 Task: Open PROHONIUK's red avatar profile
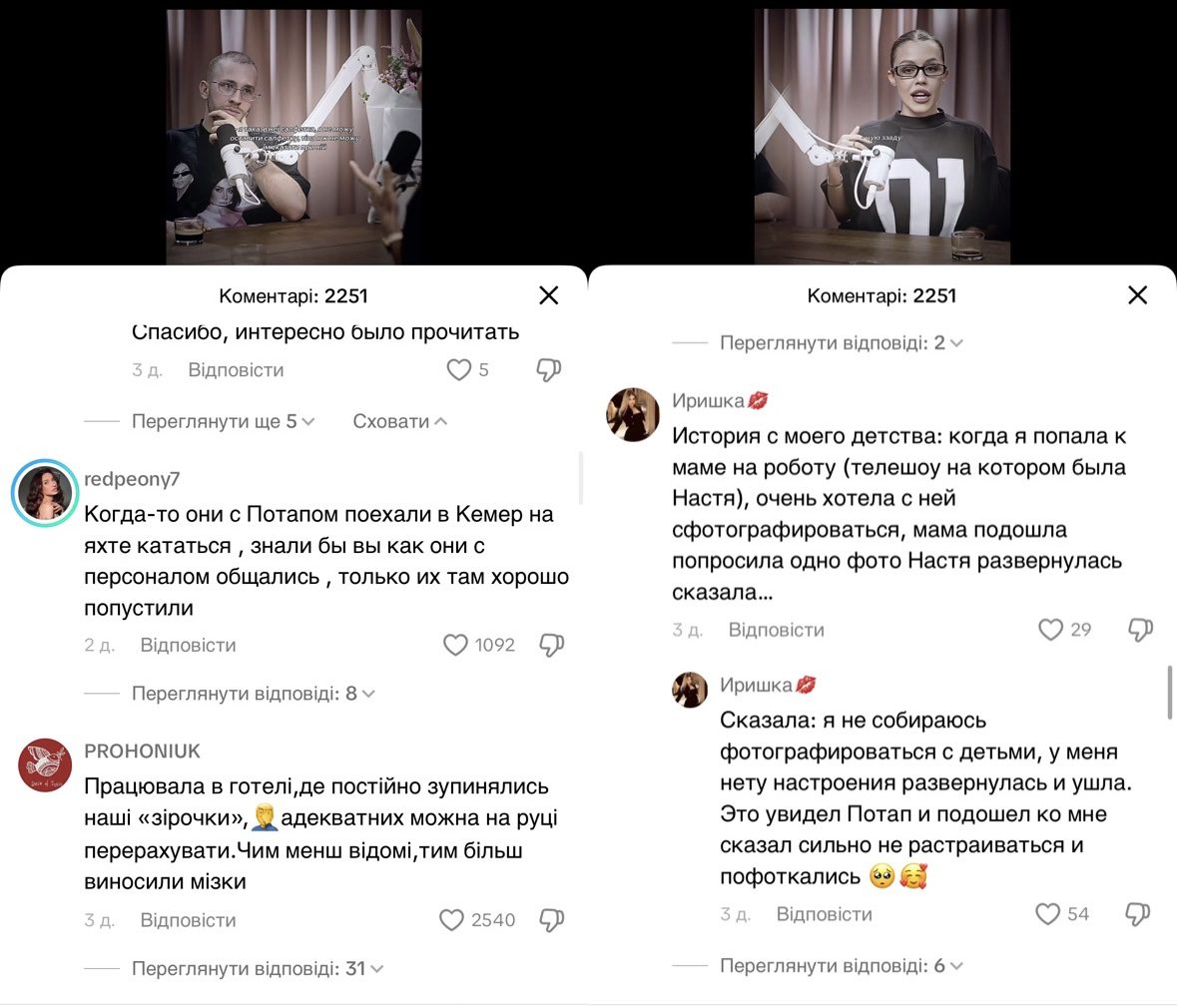click(x=44, y=764)
